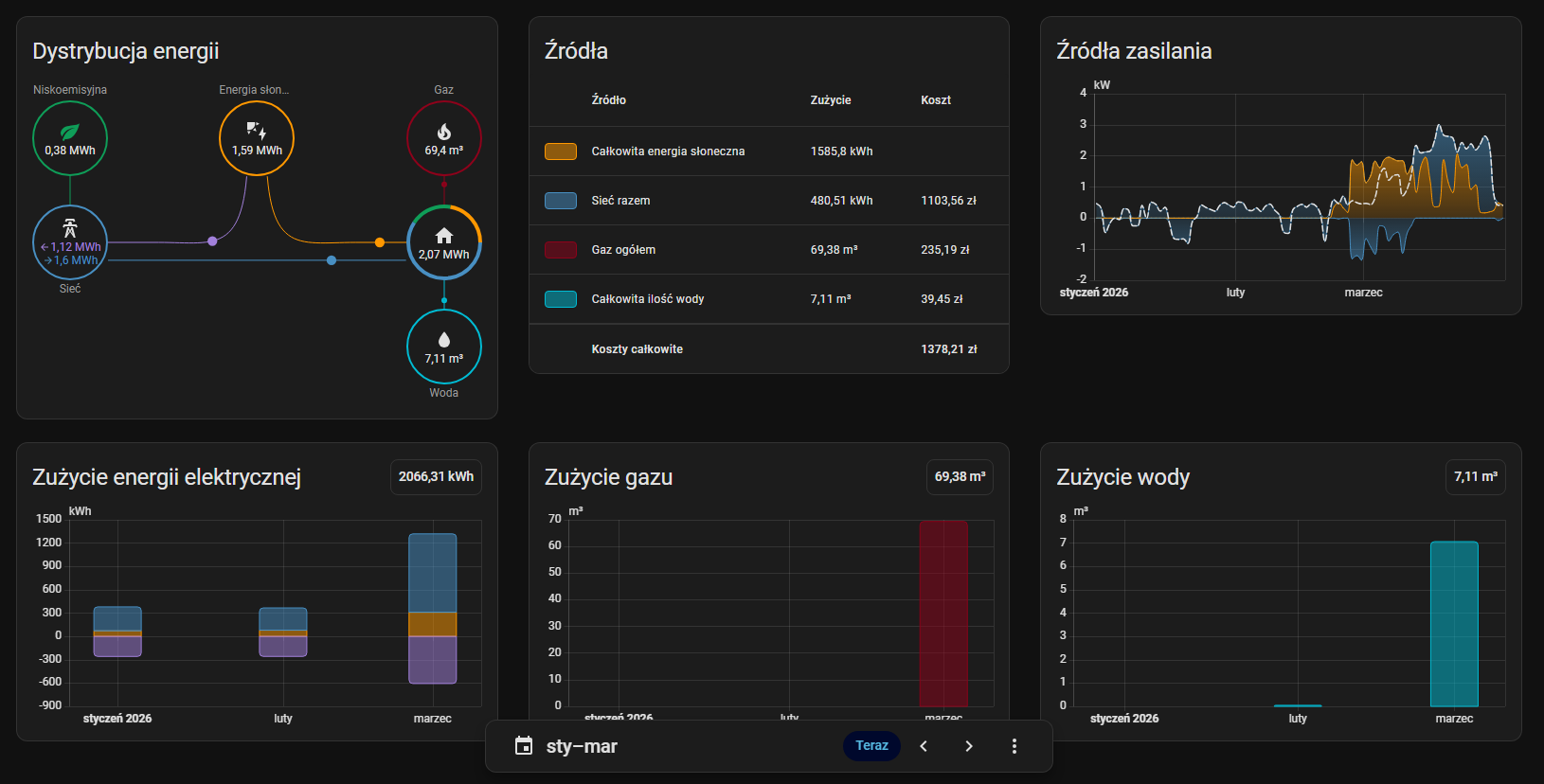Click the orange solar energy color swatch
Screen dimensions: 1544x784
[x=561, y=151]
